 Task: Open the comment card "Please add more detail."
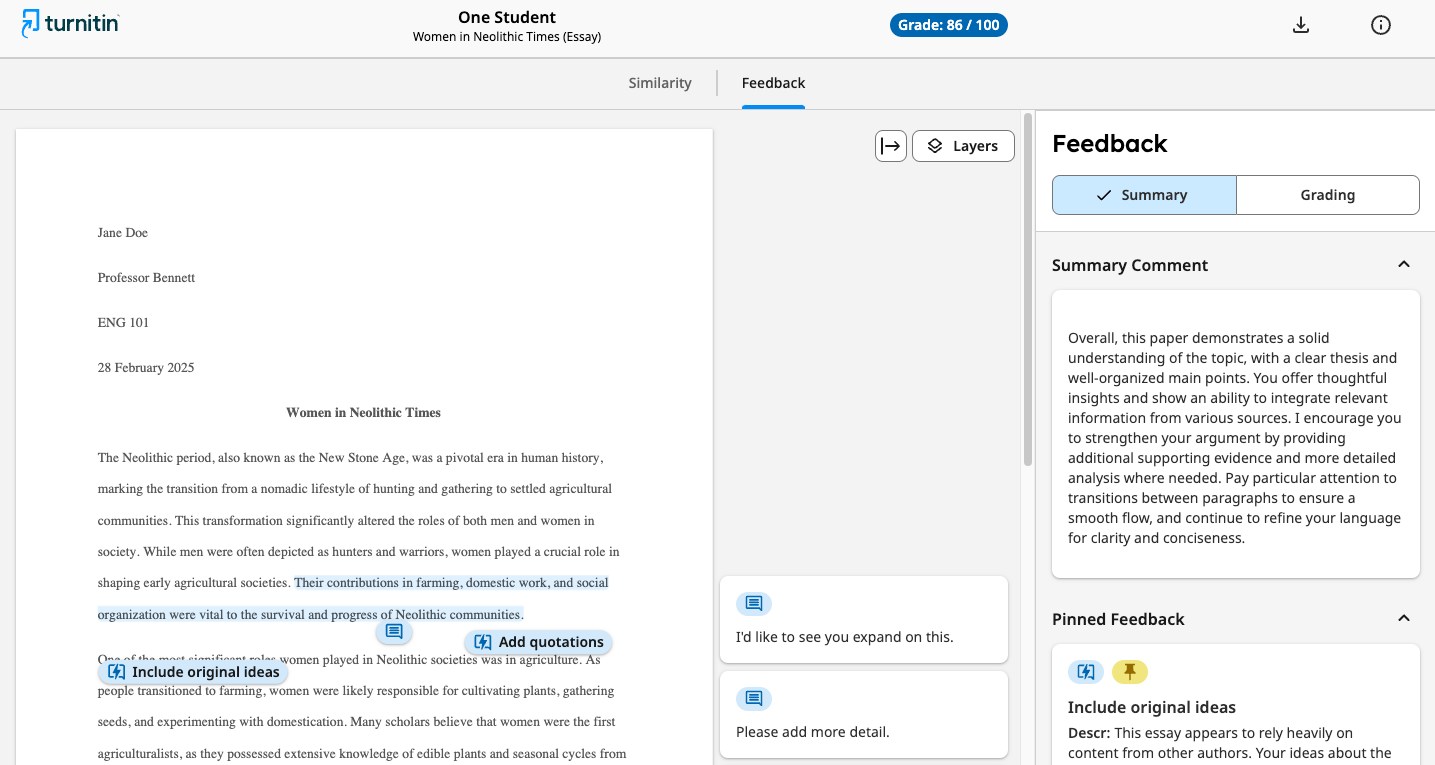pos(864,714)
